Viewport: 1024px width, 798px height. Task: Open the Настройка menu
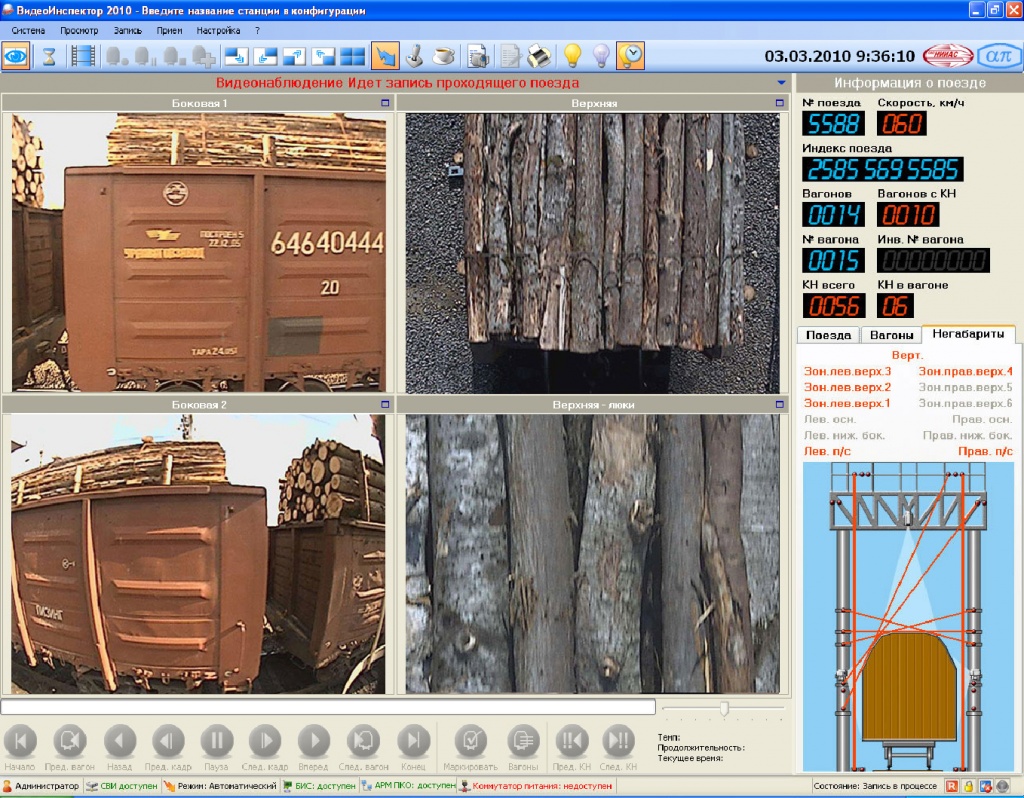coord(218,30)
